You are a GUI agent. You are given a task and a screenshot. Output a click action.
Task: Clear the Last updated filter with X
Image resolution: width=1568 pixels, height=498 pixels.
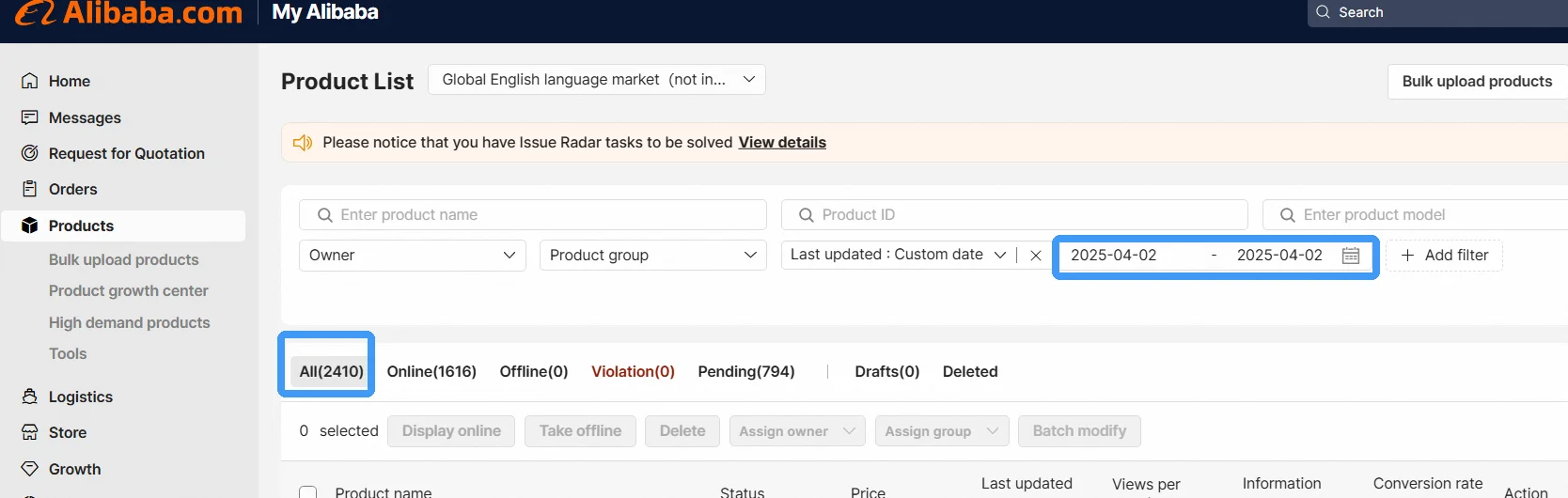pos(1035,256)
